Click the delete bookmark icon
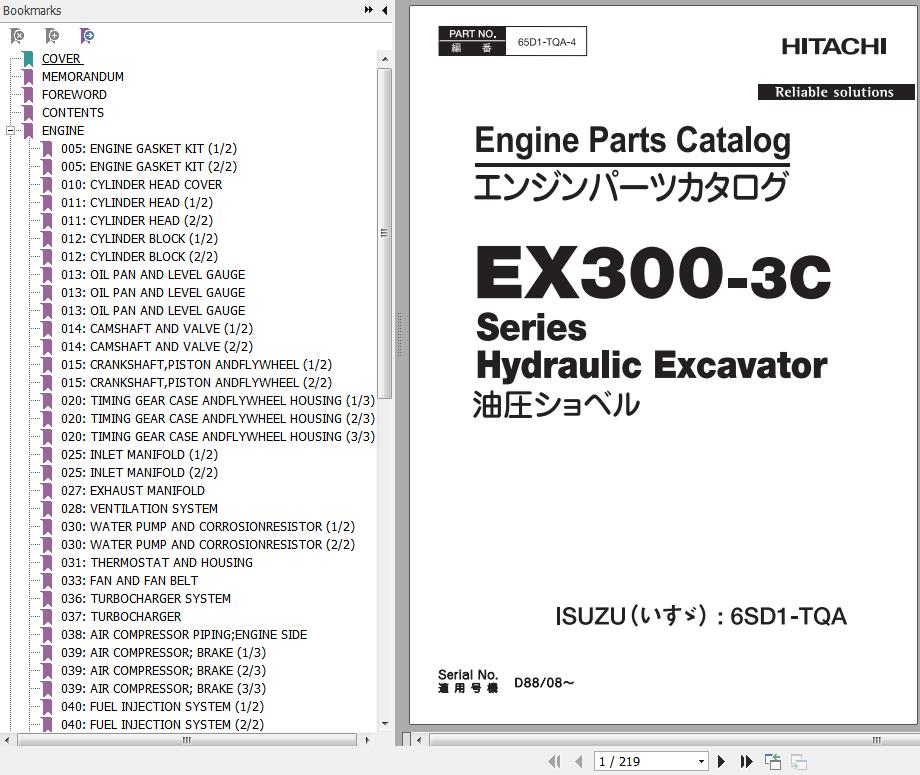 click(18, 36)
